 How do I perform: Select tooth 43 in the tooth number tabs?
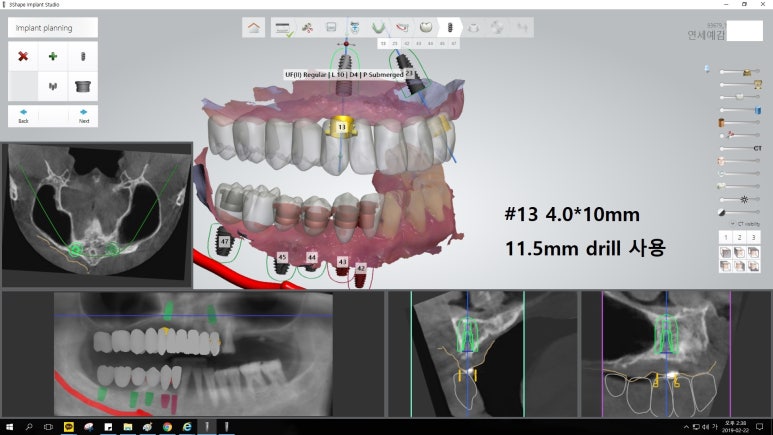point(417,44)
